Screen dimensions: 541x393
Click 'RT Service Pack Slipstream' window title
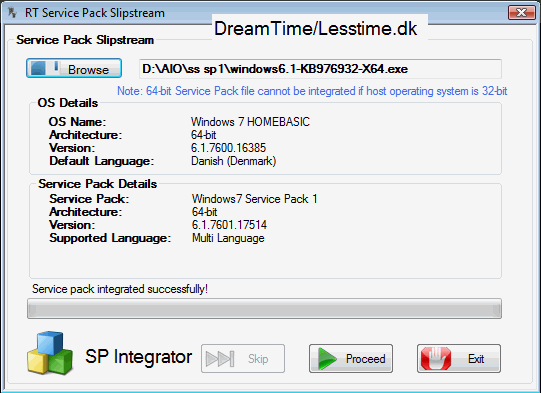(x=95, y=13)
